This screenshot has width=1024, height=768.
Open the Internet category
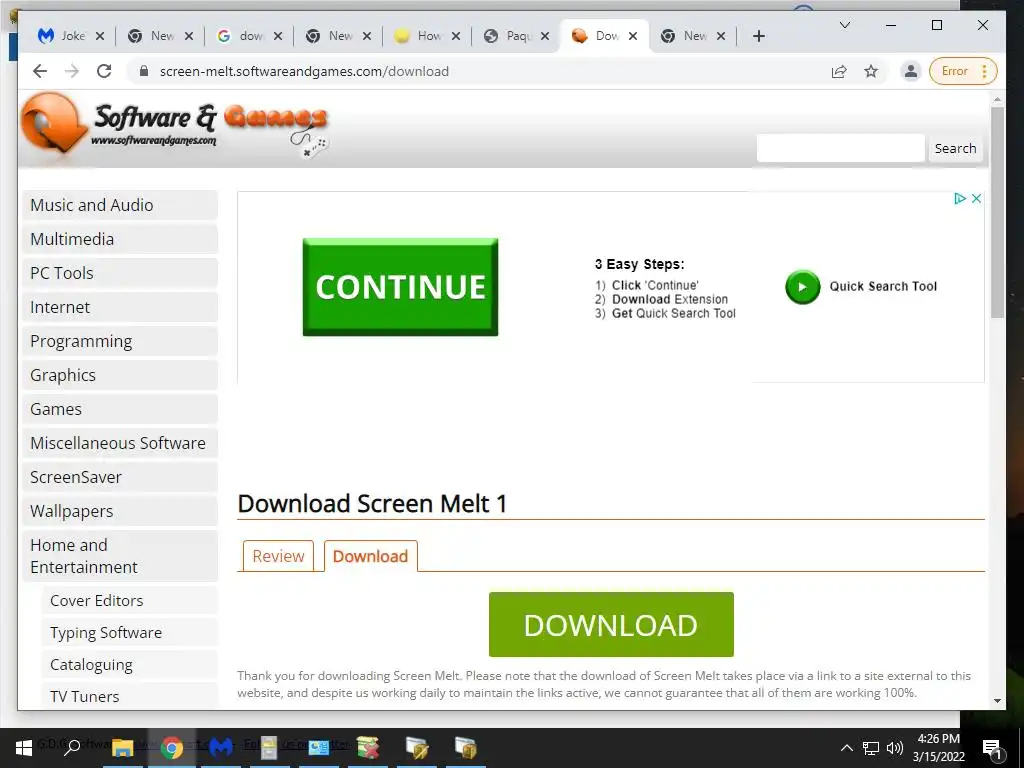(120, 307)
